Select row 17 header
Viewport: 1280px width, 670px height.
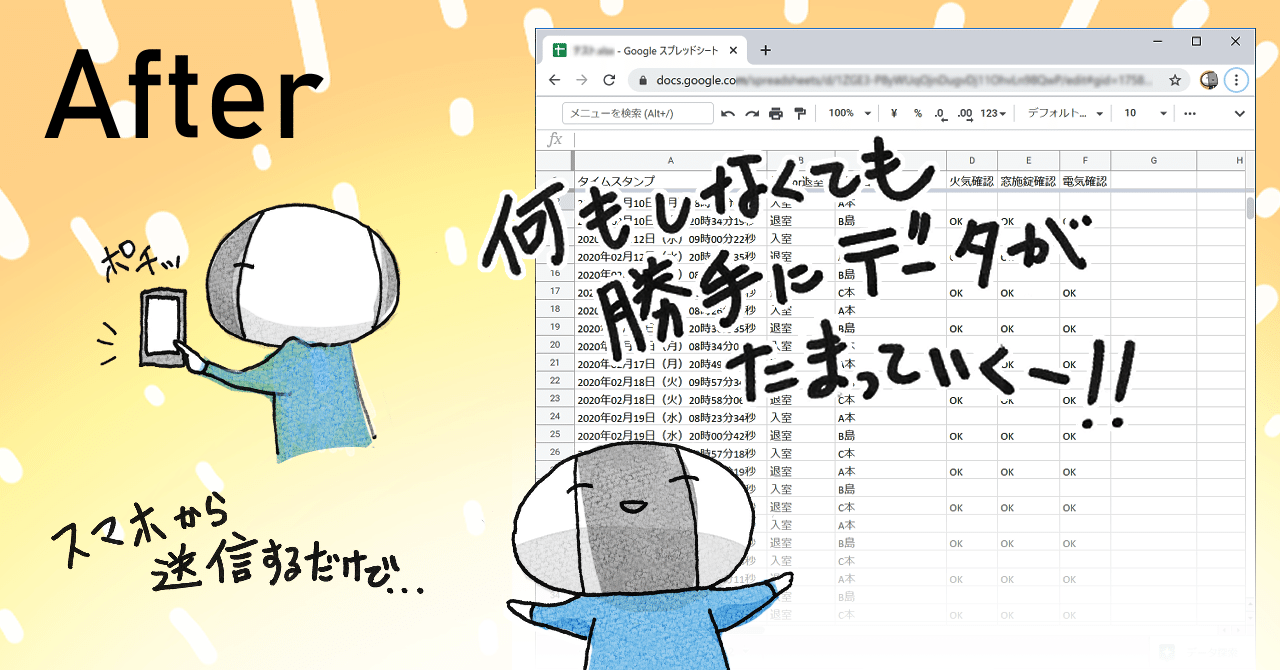pyautogui.click(x=554, y=292)
